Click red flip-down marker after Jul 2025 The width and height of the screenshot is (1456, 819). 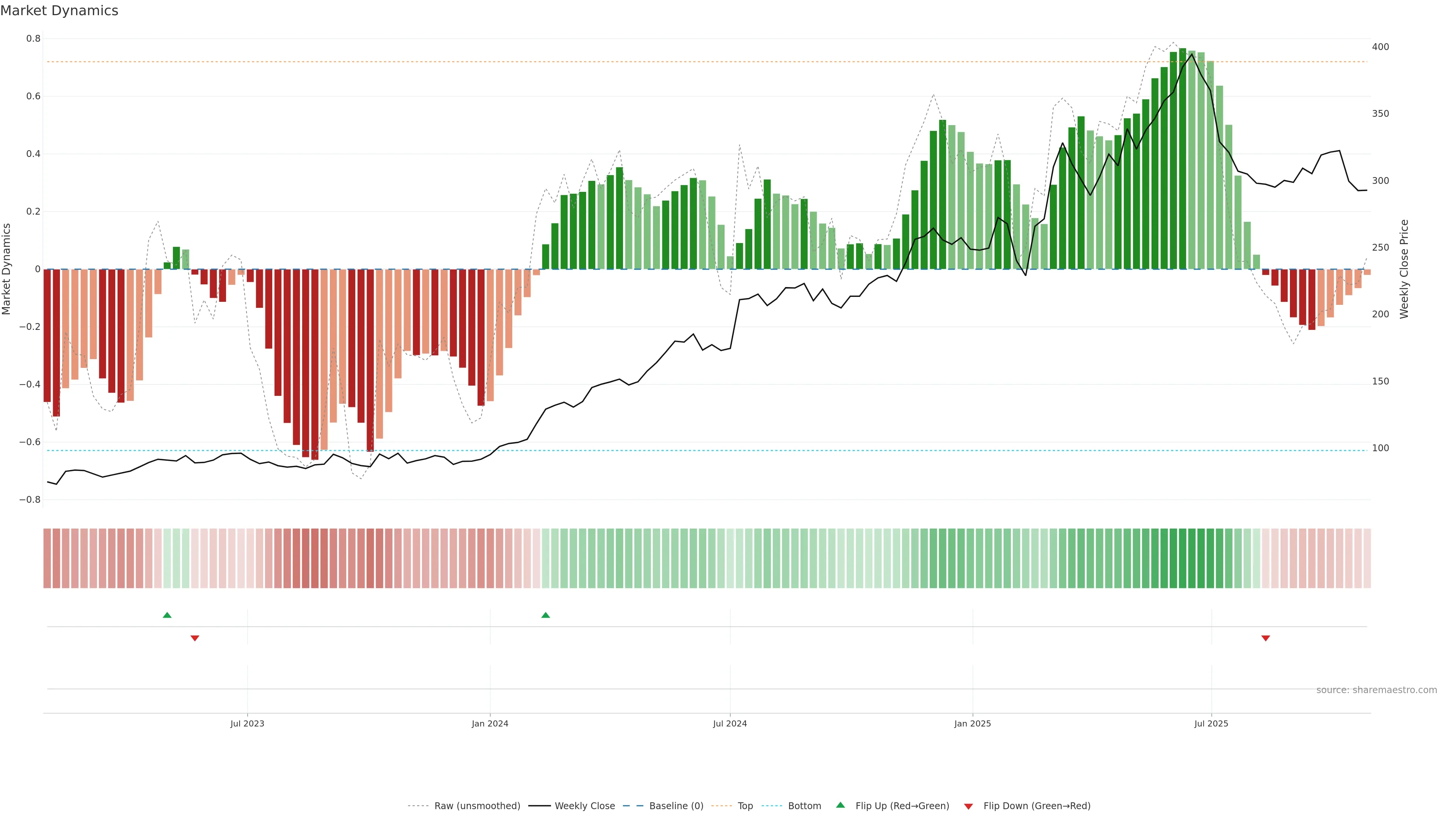[x=1266, y=638]
